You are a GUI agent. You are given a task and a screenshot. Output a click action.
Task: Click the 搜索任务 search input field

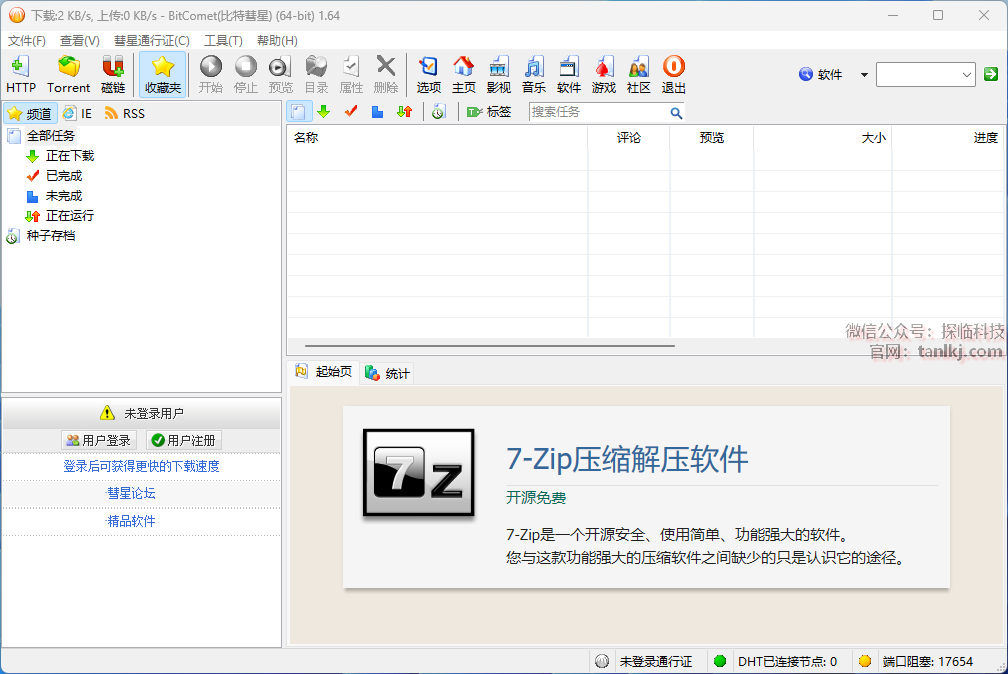click(597, 112)
